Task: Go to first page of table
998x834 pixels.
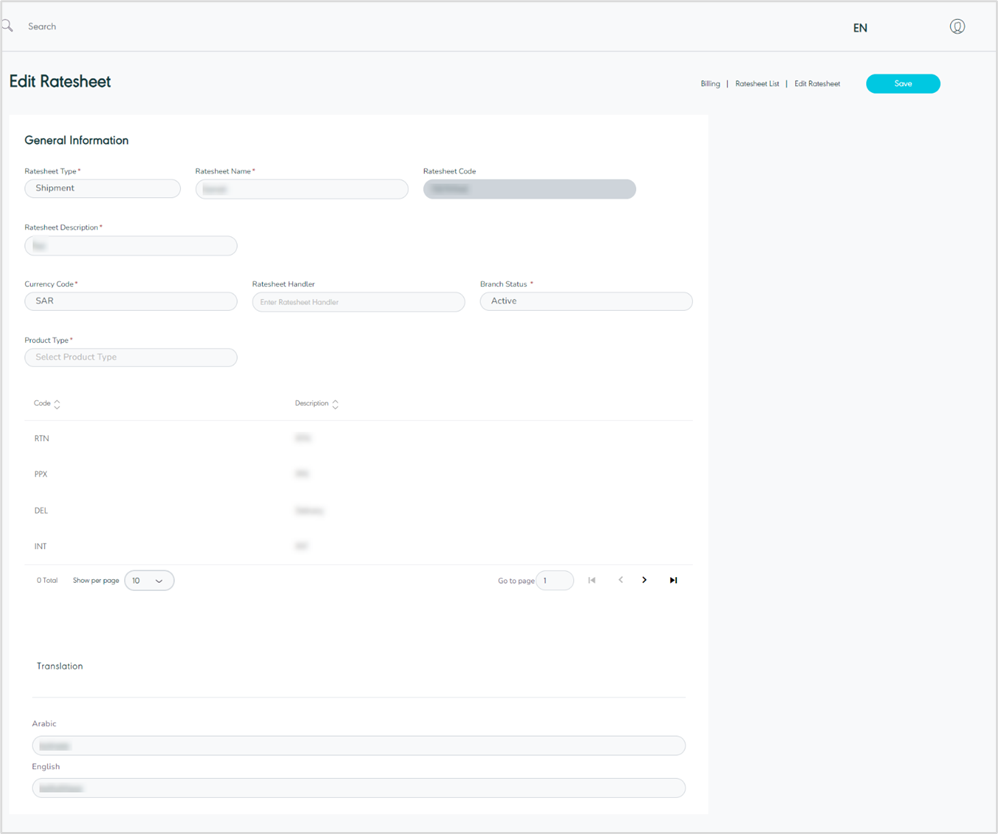Action: tap(592, 580)
